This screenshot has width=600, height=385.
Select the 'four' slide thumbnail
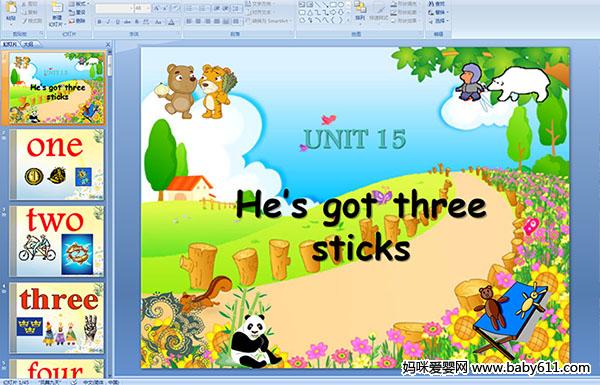(57, 368)
